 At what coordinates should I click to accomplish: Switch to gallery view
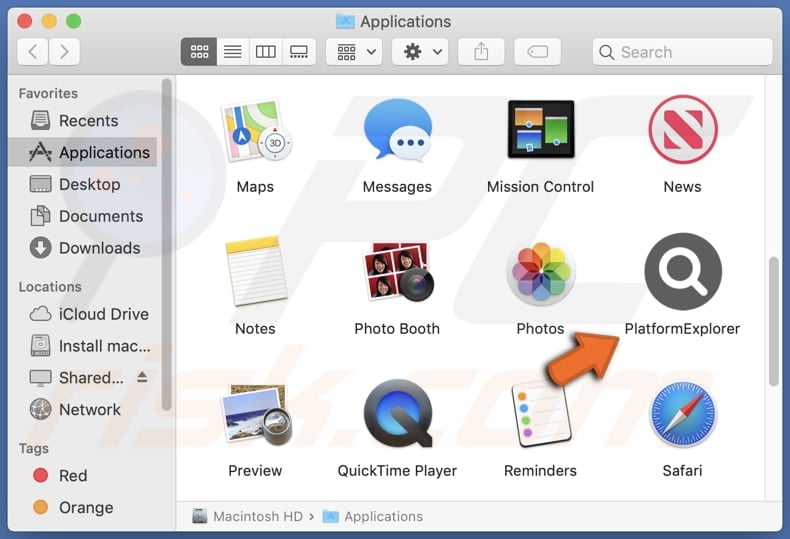tap(299, 51)
